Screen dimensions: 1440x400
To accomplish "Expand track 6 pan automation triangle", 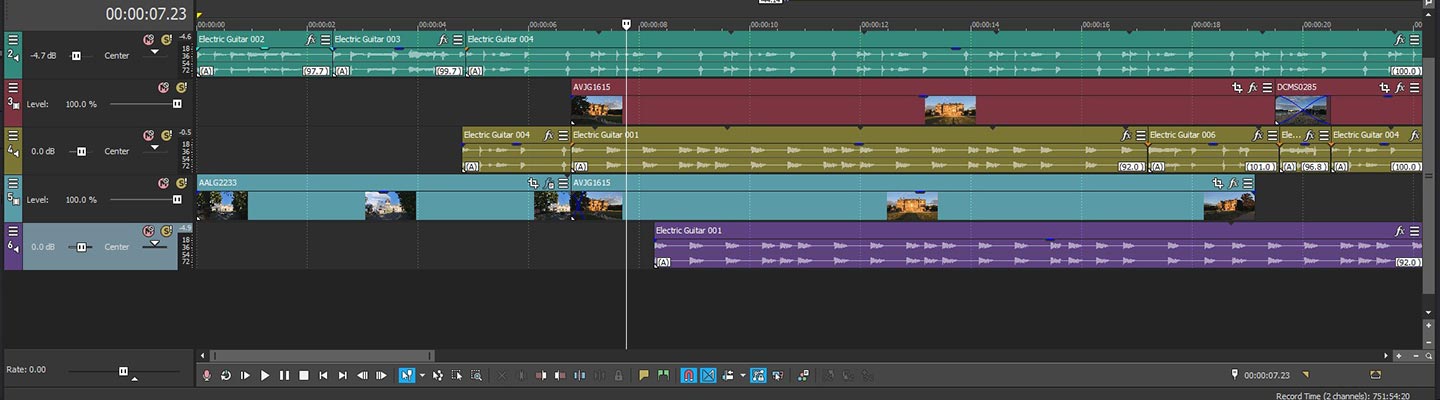I will pyautogui.click(x=154, y=243).
